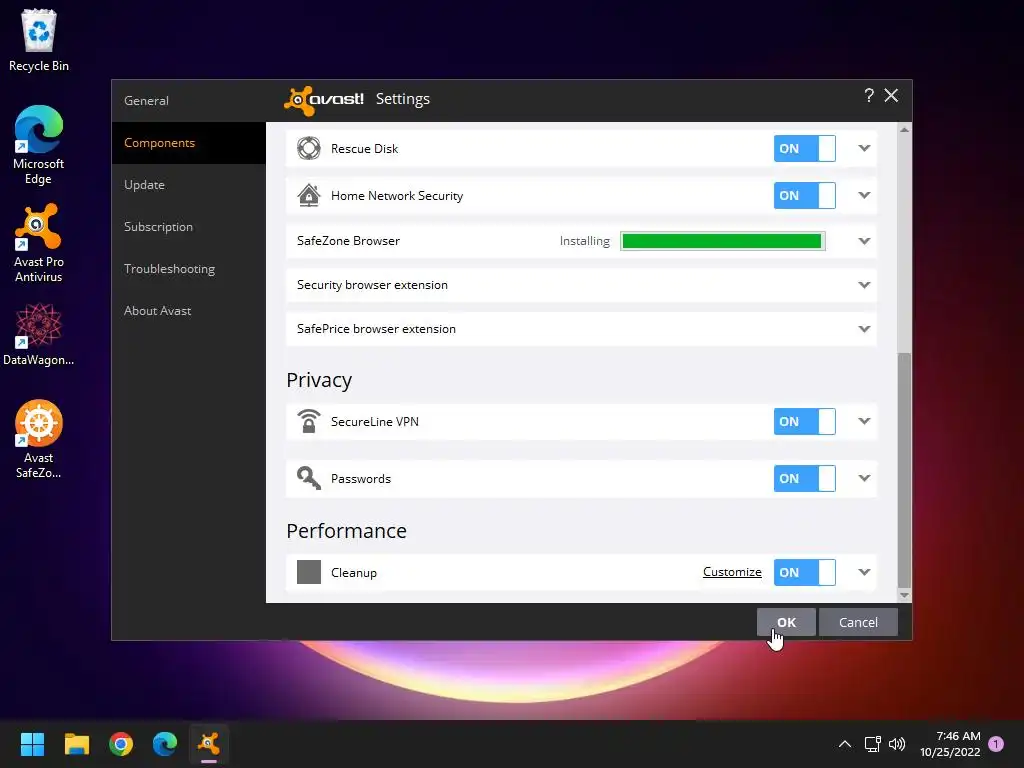1024x768 pixels.
Task: Show hidden system tray icons
Action: click(x=844, y=744)
